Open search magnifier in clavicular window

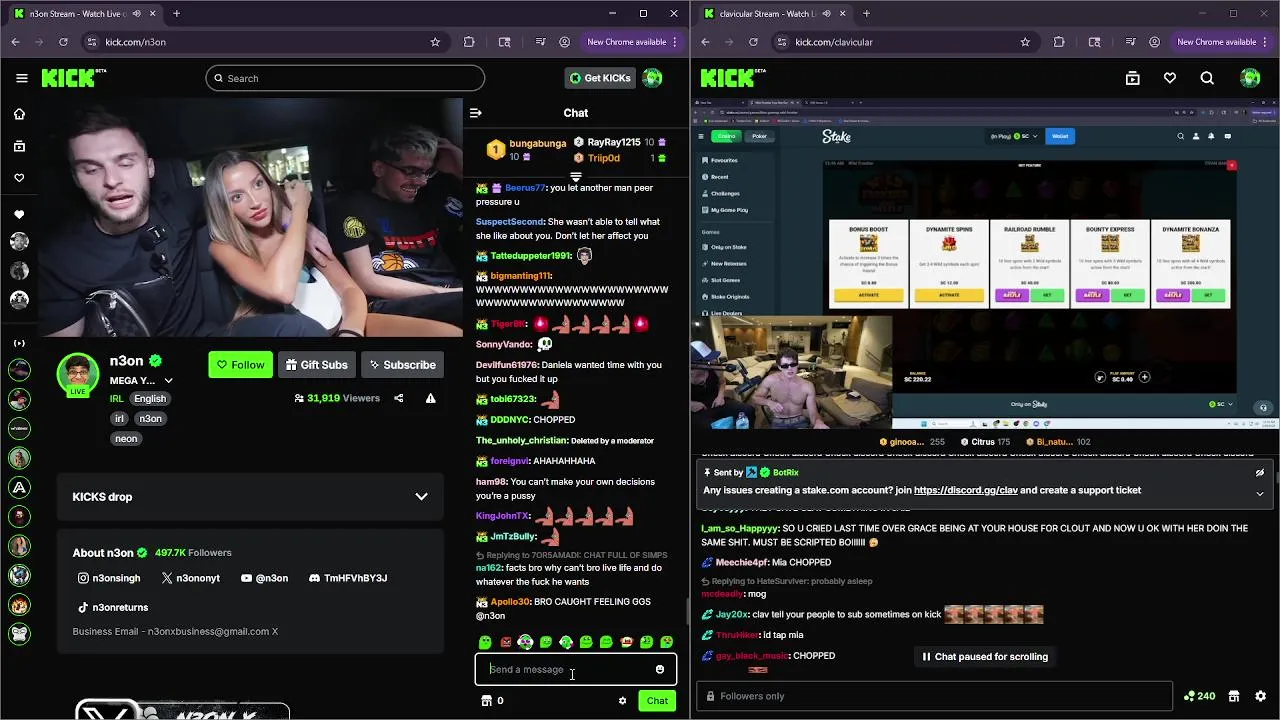coord(1207,78)
